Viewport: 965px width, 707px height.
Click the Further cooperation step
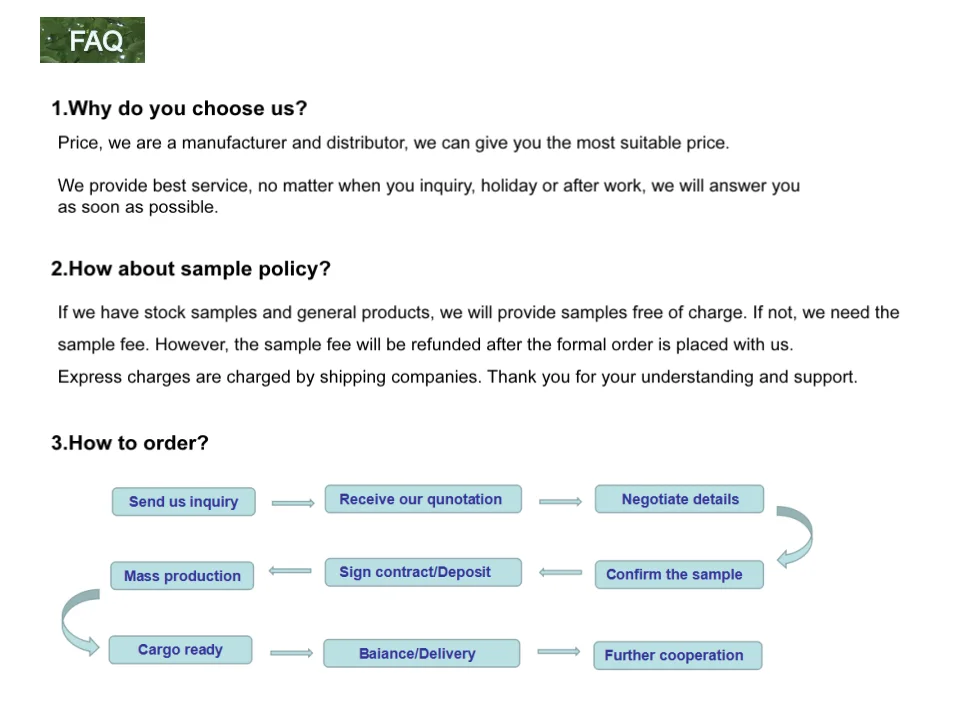[x=677, y=655]
